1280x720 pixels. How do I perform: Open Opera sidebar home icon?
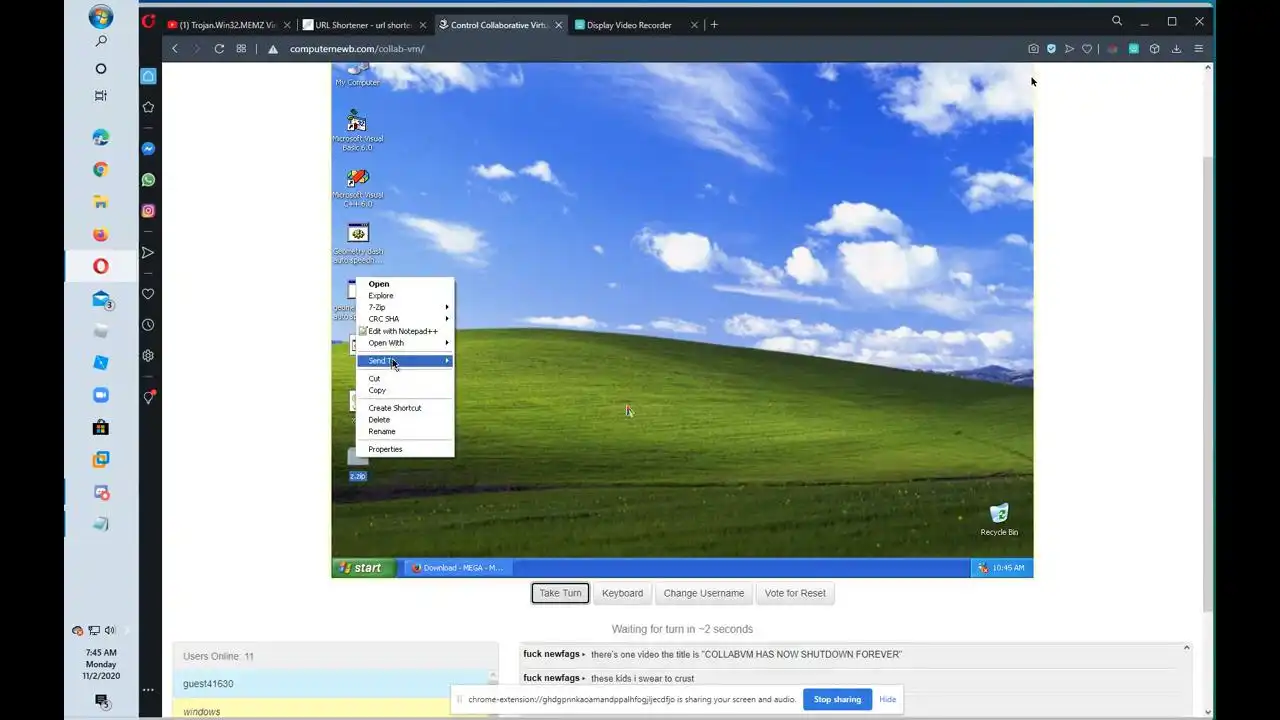click(x=148, y=76)
